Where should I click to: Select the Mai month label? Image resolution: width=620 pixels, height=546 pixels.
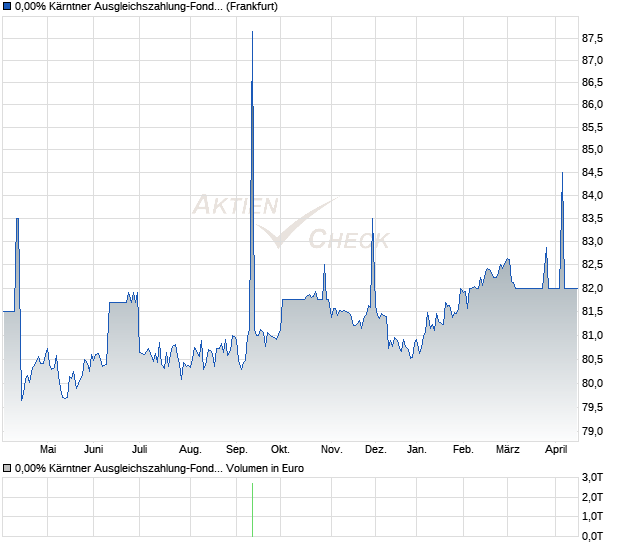pos(47,449)
